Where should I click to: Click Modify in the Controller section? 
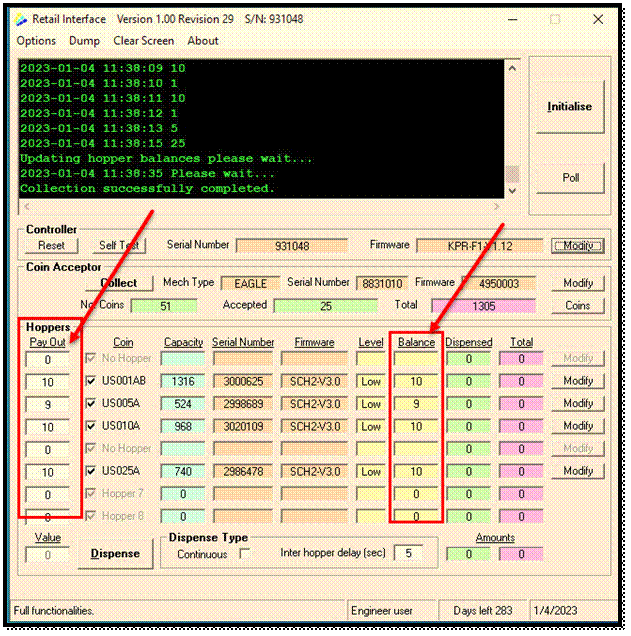(578, 246)
